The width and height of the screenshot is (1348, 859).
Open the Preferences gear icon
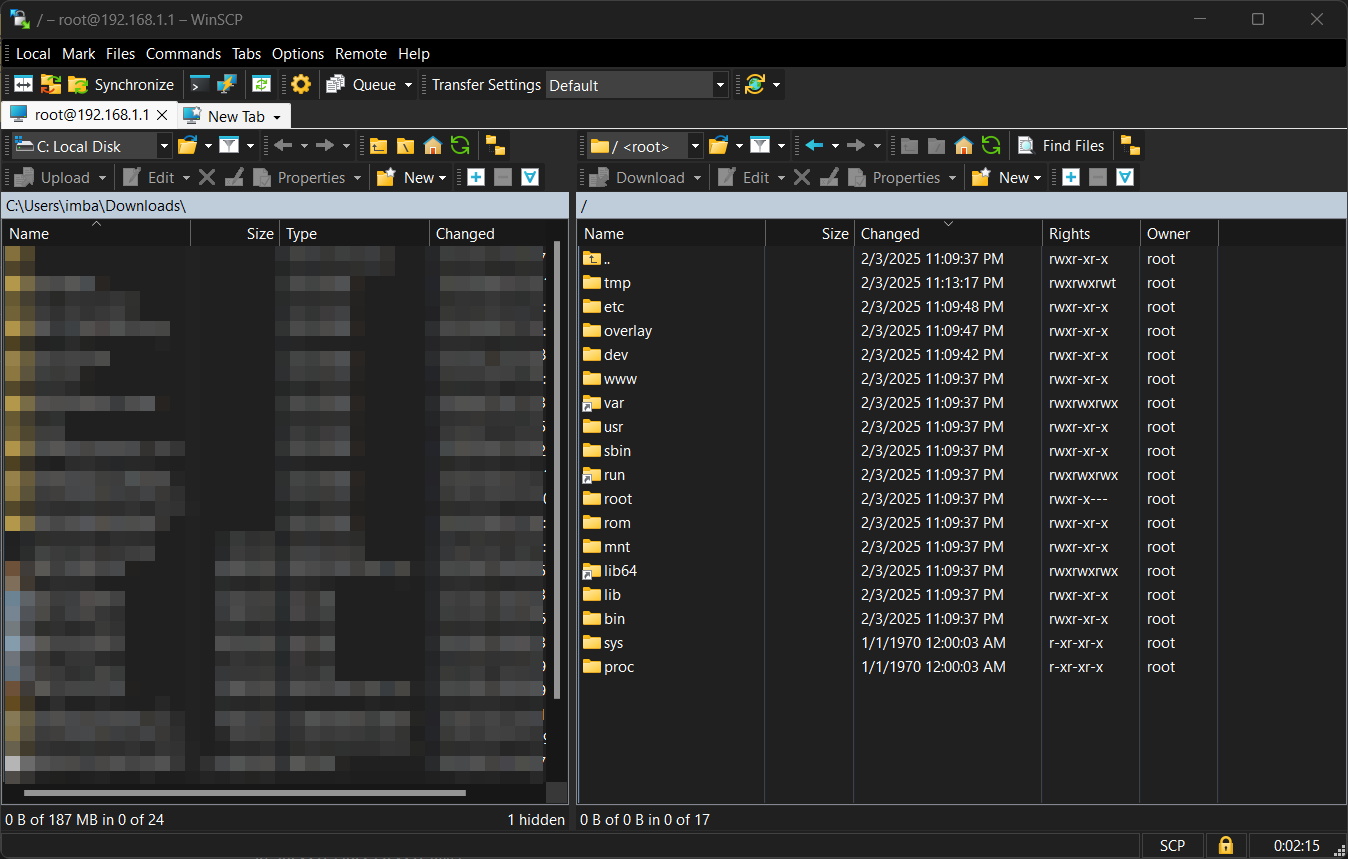click(x=301, y=85)
